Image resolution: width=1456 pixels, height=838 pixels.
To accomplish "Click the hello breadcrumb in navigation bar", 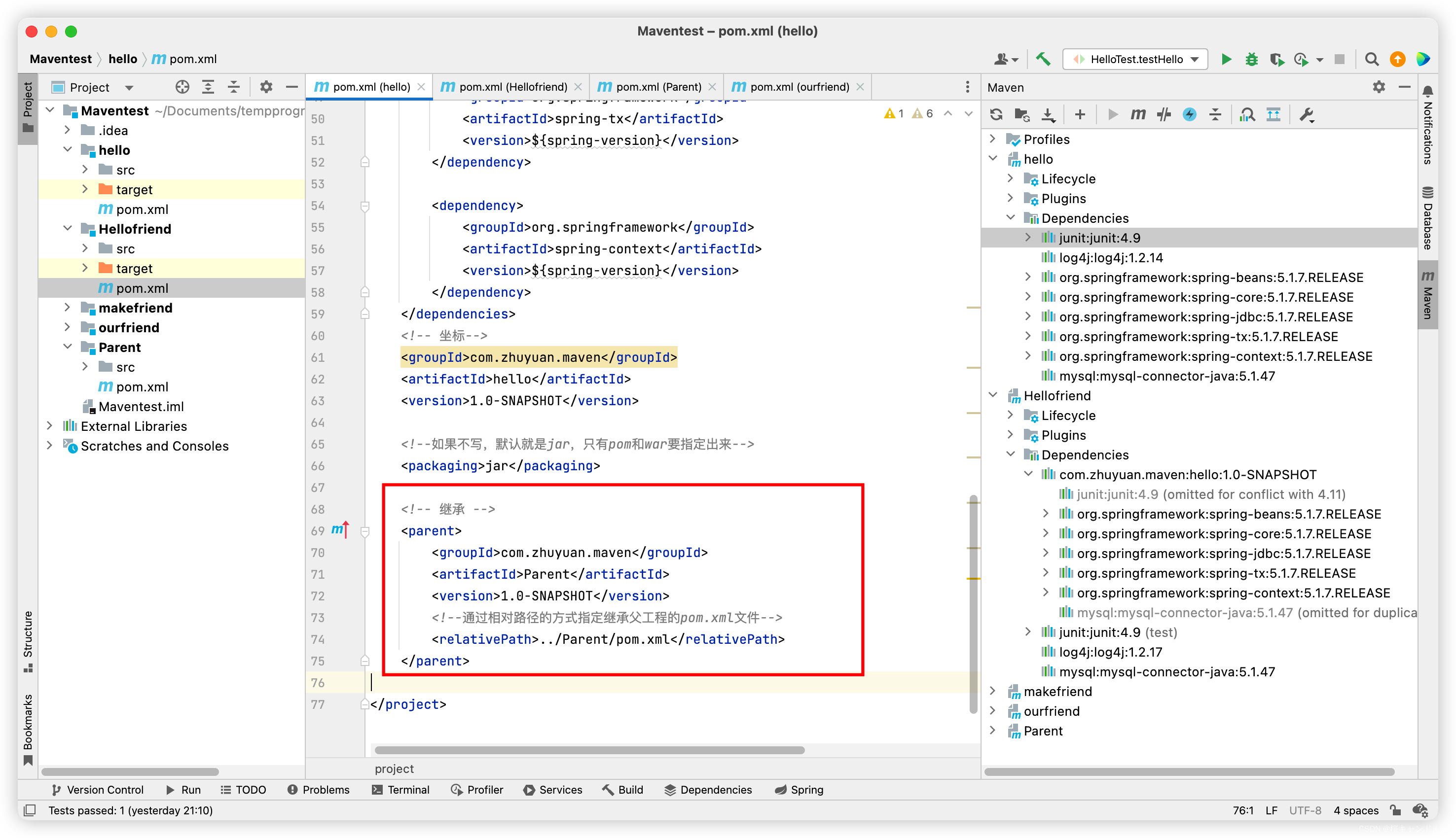I will coord(123,59).
